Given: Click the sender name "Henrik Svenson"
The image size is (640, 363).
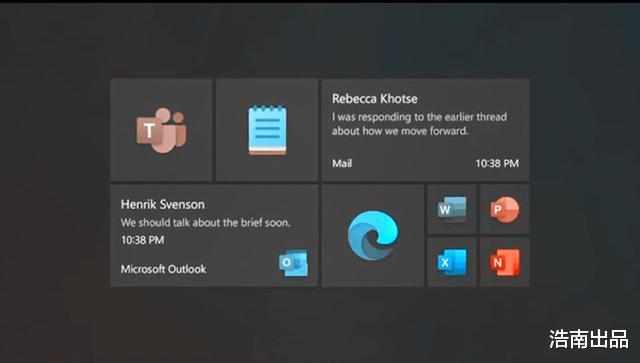Looking at the screenshot, I should (x=162, y=204).
